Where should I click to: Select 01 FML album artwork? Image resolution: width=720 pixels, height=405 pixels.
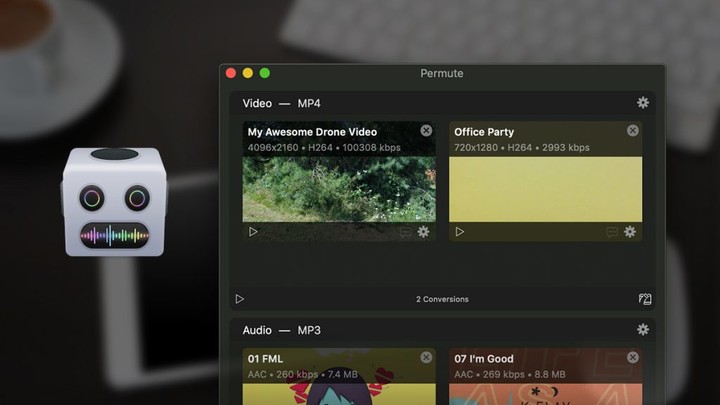coord(339,394)
